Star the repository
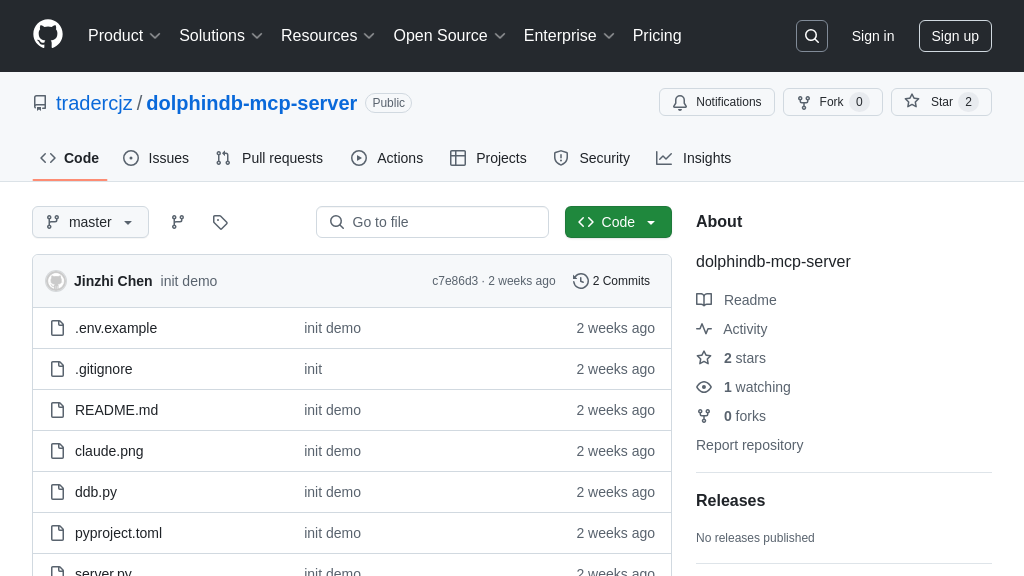This screenshot has height=576, width=1024. pyautogui.click(x=940, y=102)
